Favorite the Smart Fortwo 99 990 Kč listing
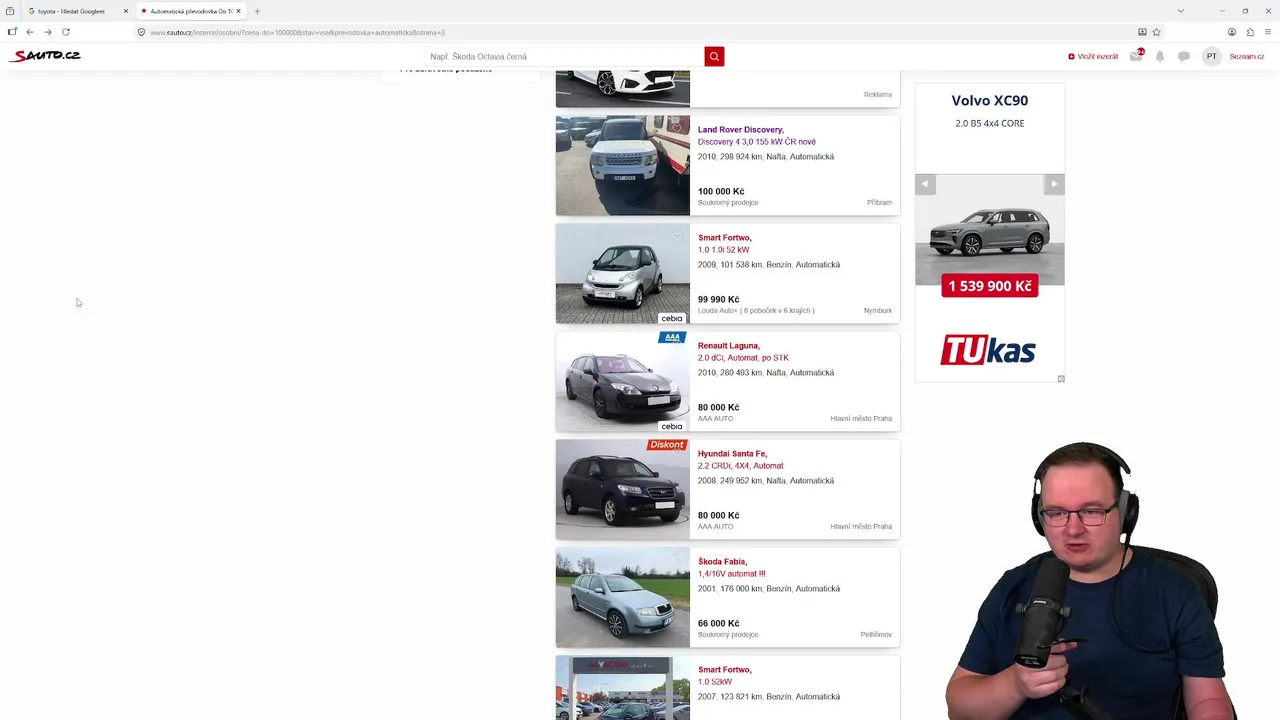Image resolution: width=1280 pixels, height=720 pixels. tap(677, 236)
